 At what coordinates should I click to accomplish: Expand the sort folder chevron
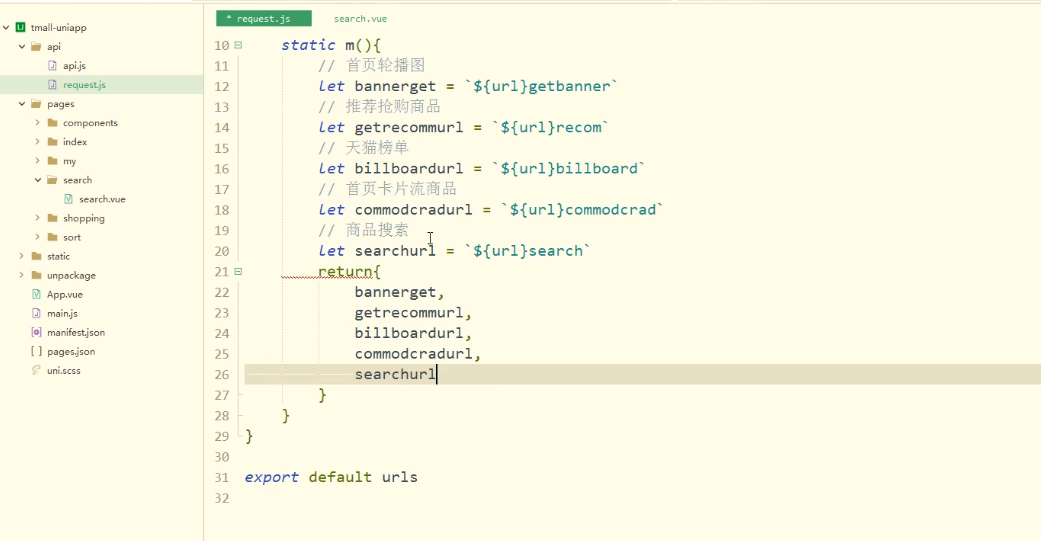pos(38,237)
